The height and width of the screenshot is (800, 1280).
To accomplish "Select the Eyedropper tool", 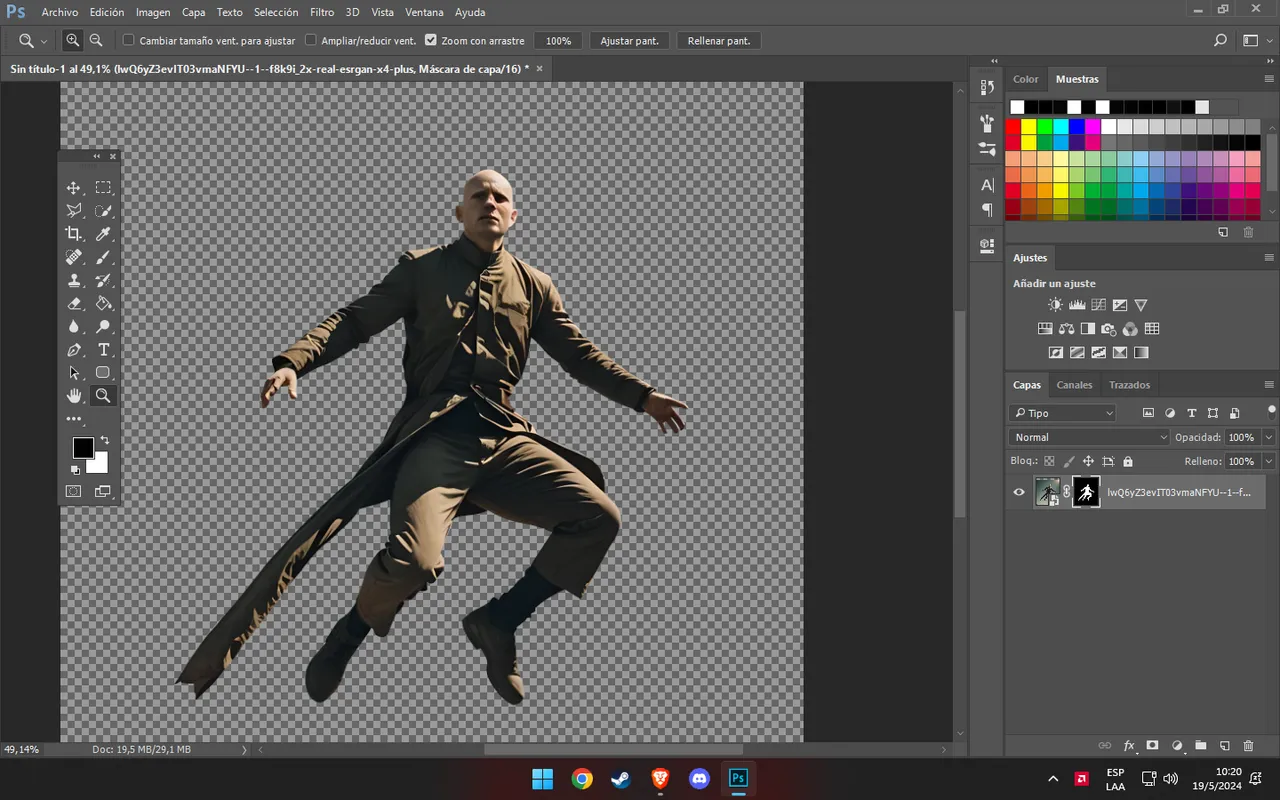I will 103,234.
